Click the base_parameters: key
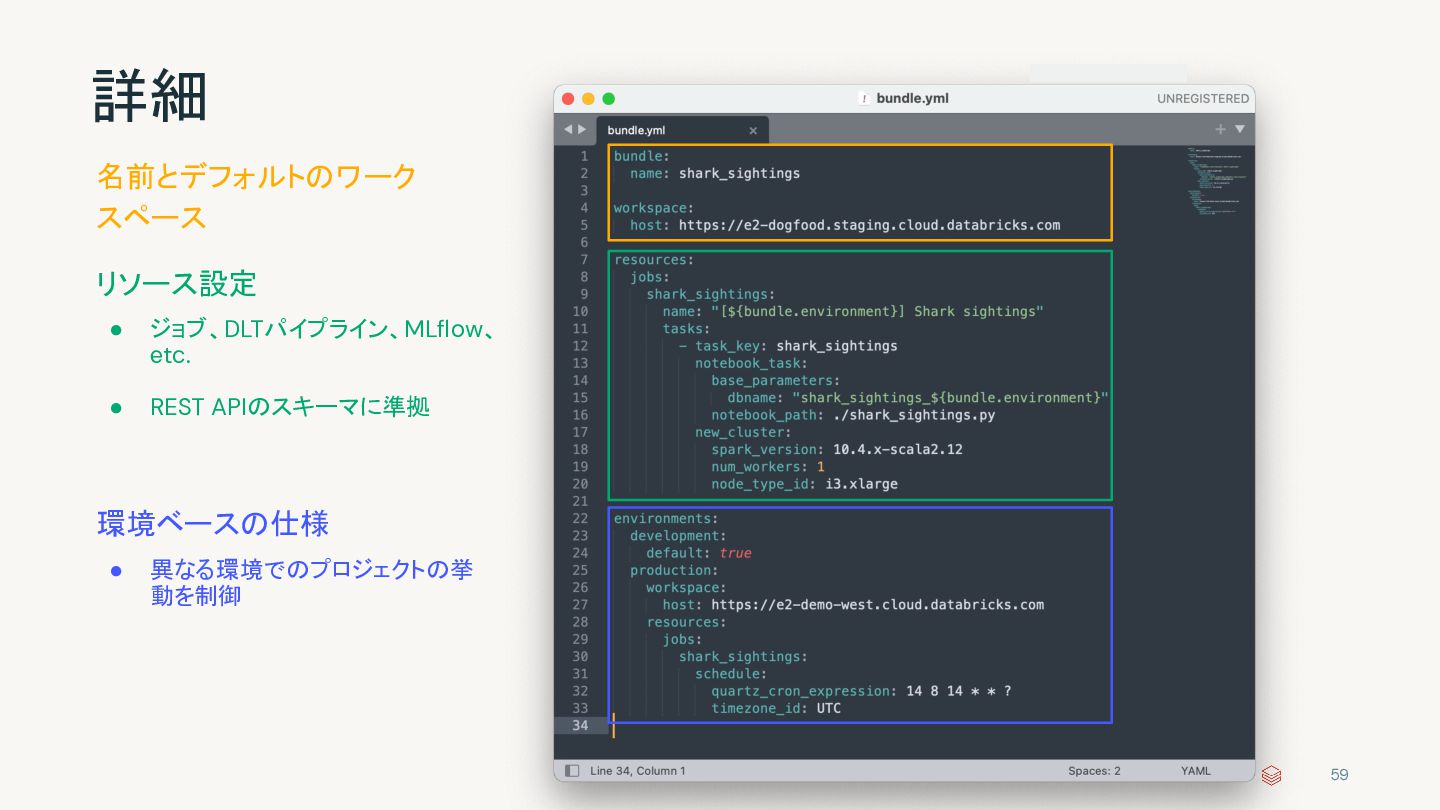The height and width of the screenshot is (810, 1440). coord(775,380)
